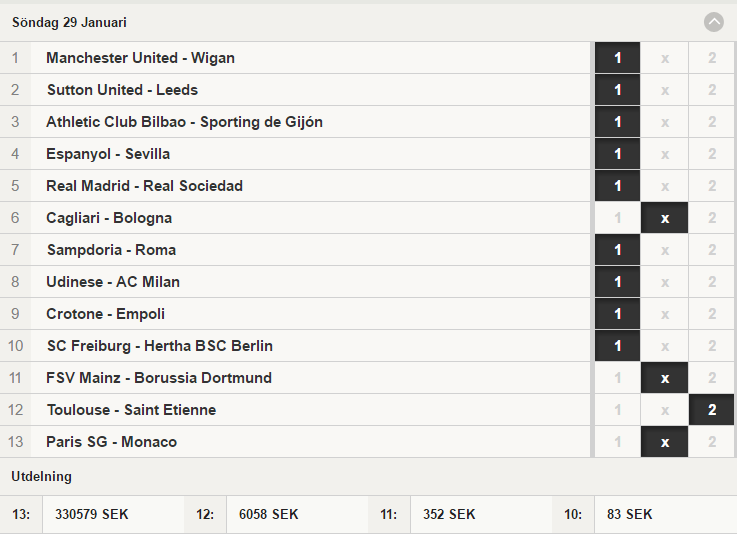Choose 2 for Athletic Club Bilbao match
This screenshot has height=534, width=737.
[712, 122]
